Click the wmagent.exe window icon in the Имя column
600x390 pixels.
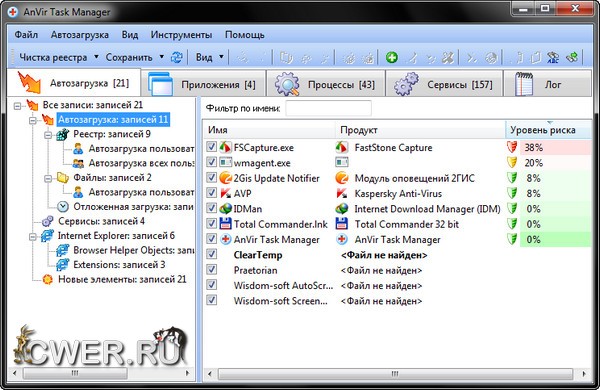[x=226, y=163]
